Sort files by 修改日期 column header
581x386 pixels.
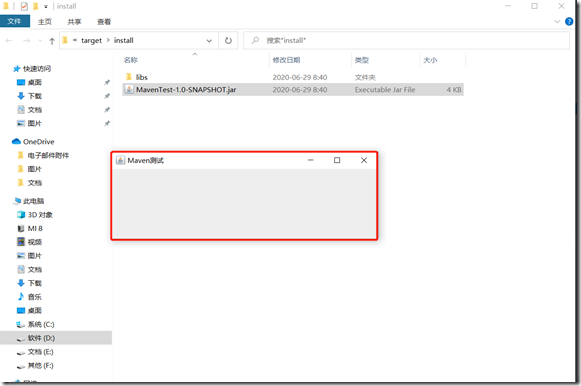tap(286, 60)
